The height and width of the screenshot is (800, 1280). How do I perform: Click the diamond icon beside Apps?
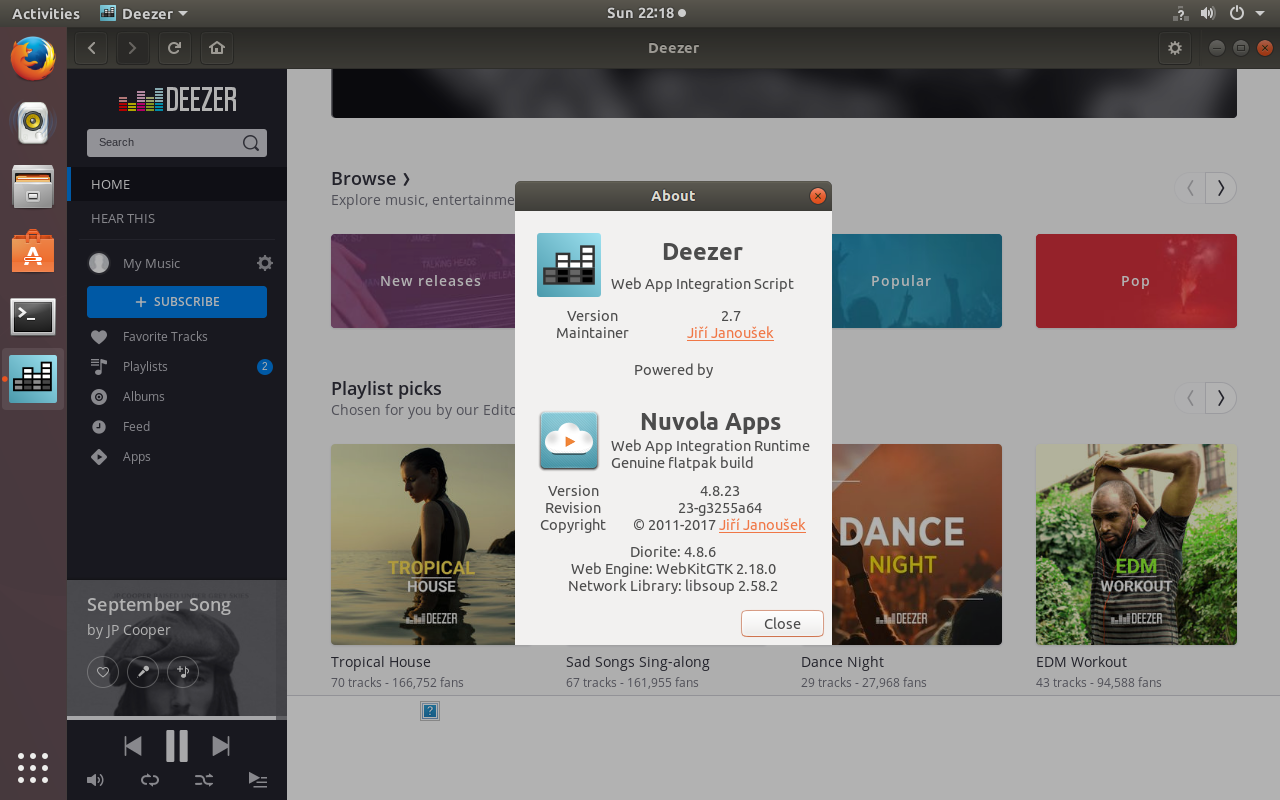coord(99,457)
